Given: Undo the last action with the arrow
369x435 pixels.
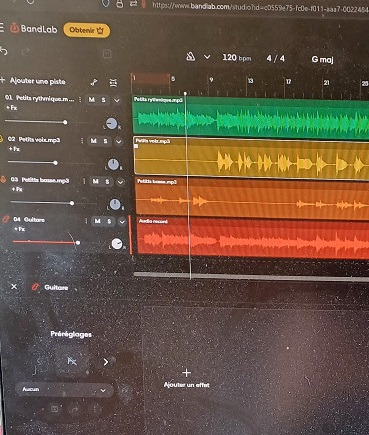Looking at the screenshot, I should coord(4,51).
